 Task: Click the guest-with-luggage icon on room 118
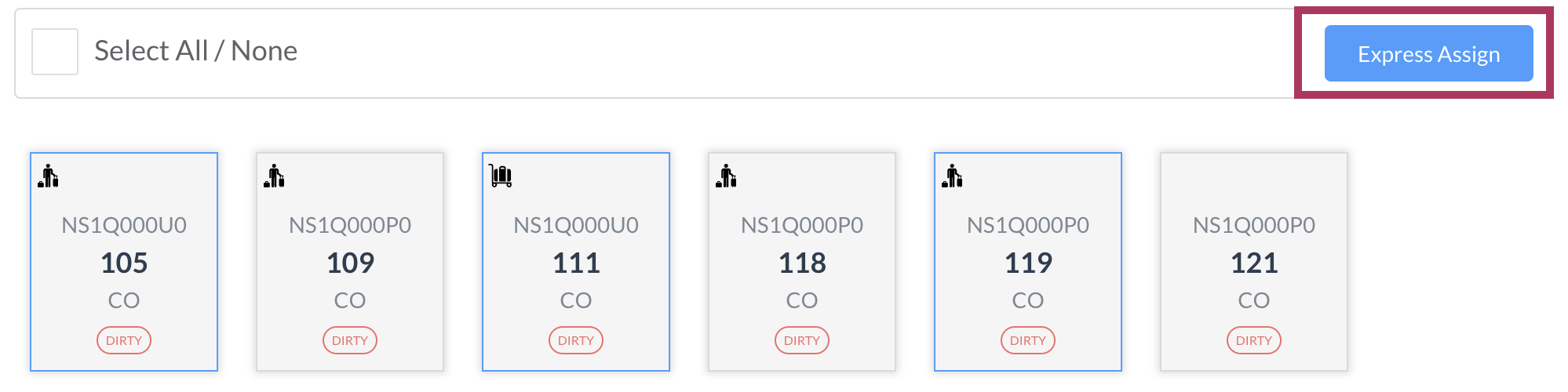point(727,176)
